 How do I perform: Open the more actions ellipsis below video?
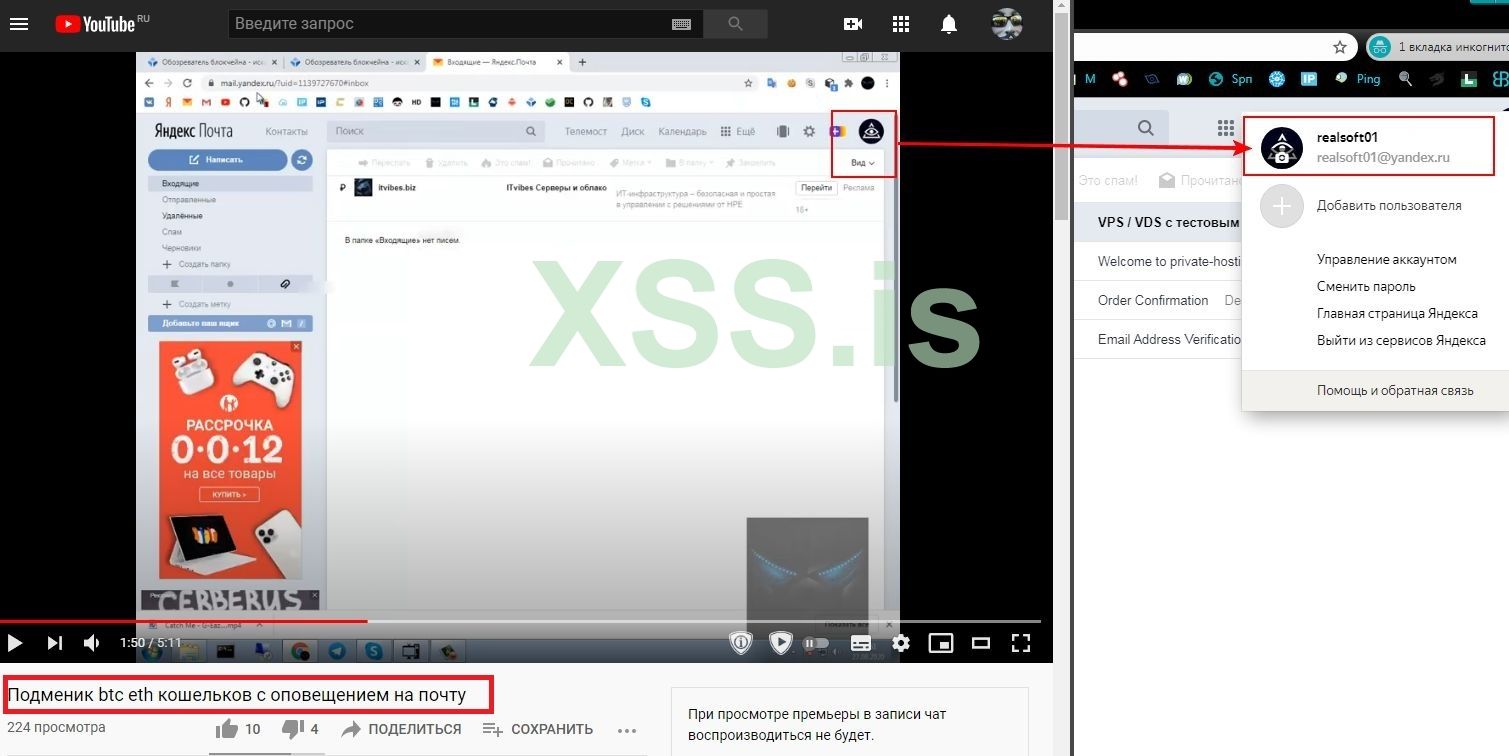tap(627, 730)
